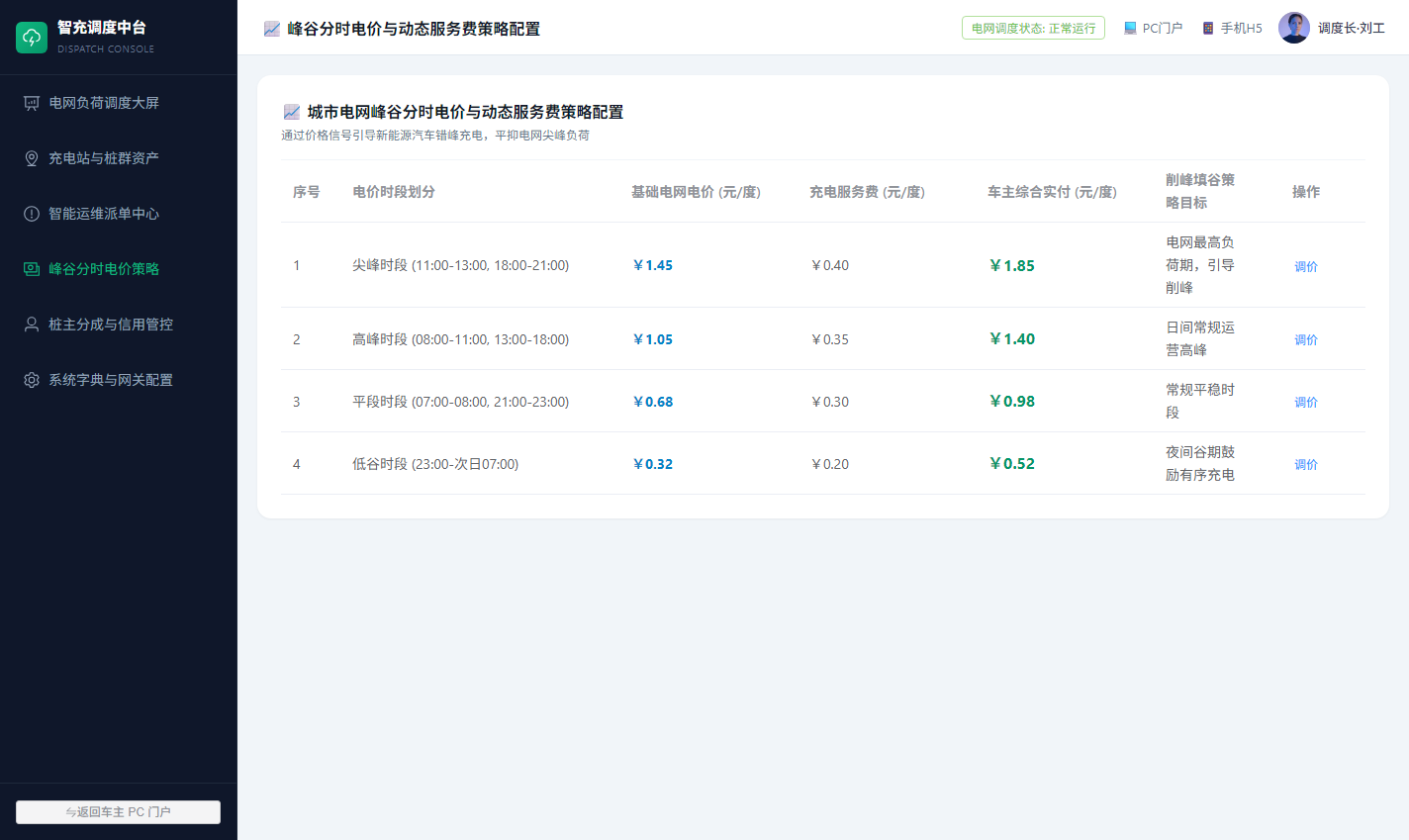Click the chart icon beside card title

click(x=291, y=112)
